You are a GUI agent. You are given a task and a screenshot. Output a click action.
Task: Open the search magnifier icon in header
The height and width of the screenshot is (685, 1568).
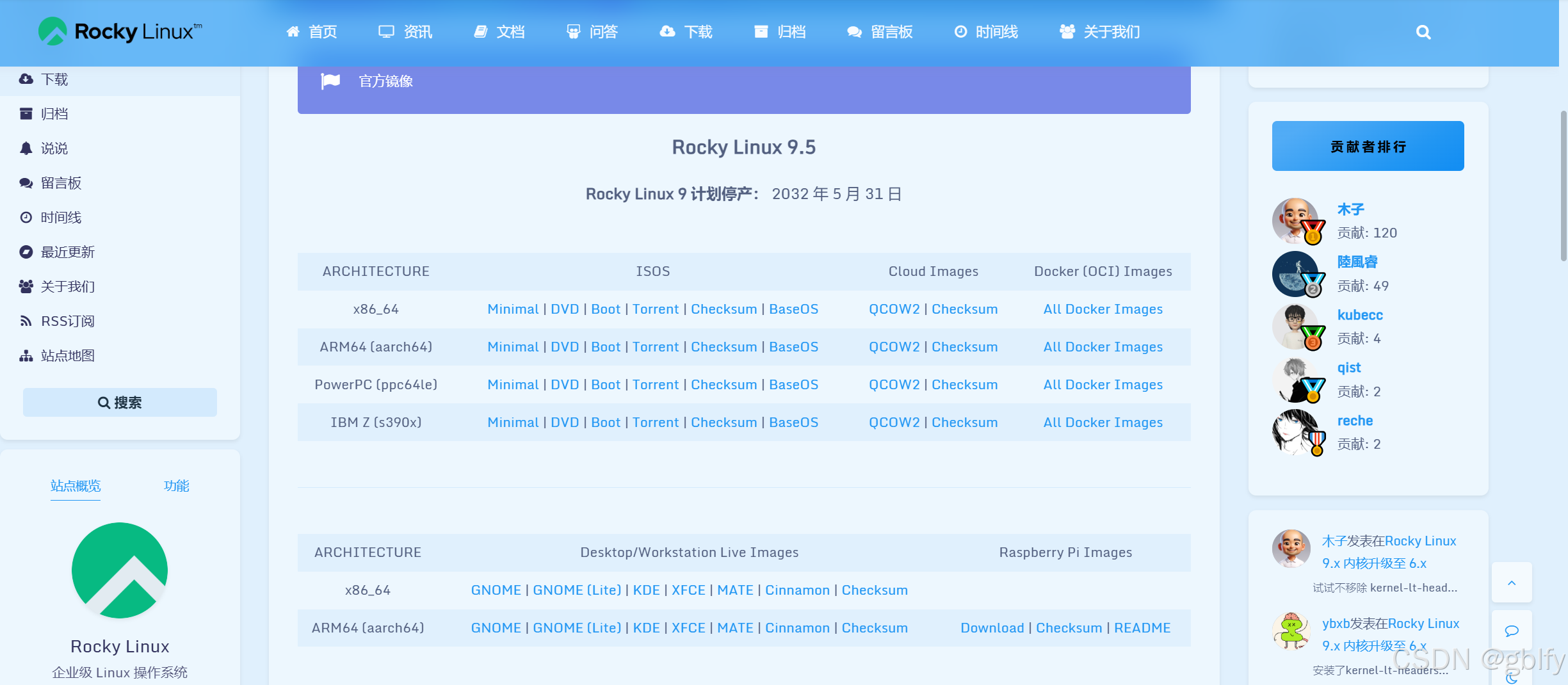1423,32
